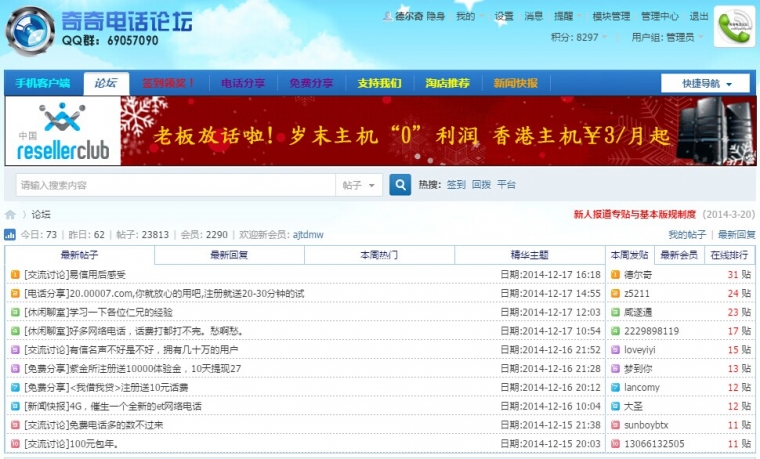Expand the 我的 user menu
Image resolution: width=760 pixels, height=459 pixels.
[469, 16]
